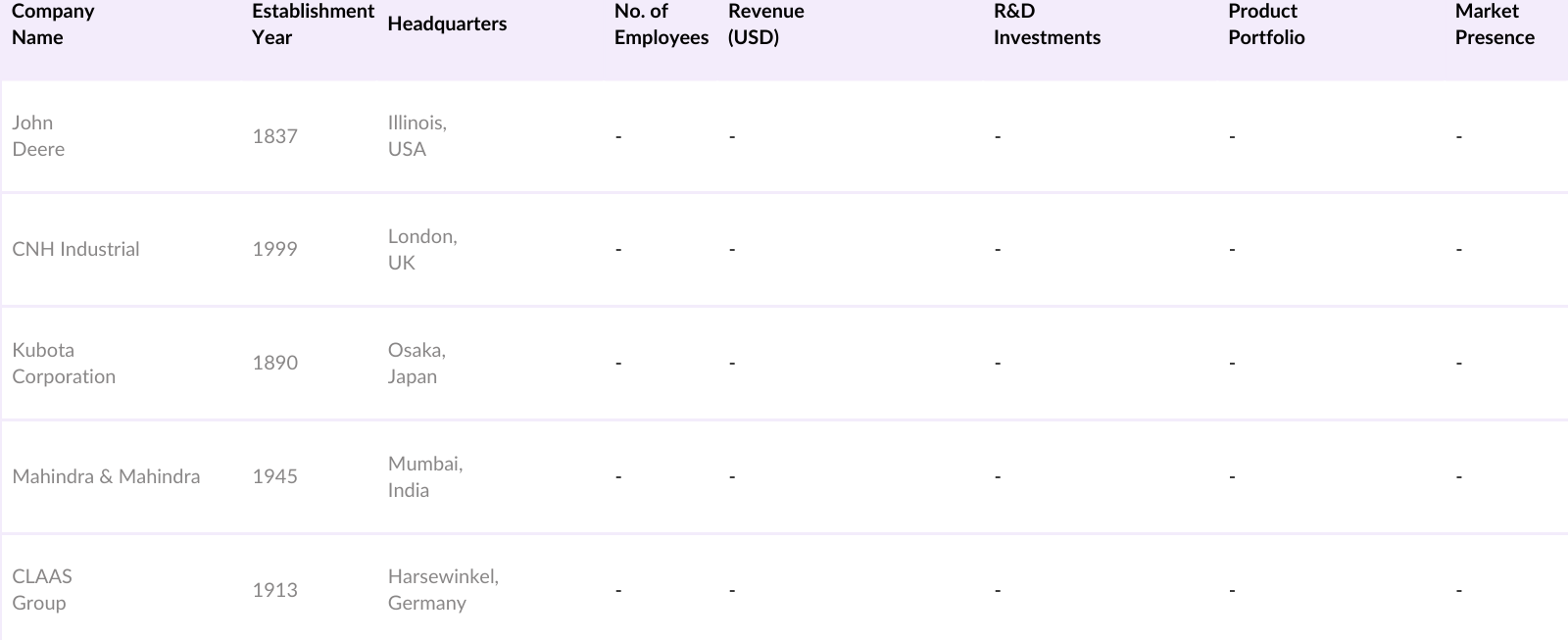The image size is (1568, 640).
Task: Click the CNH Industrial company name
Action: (75, 249)
